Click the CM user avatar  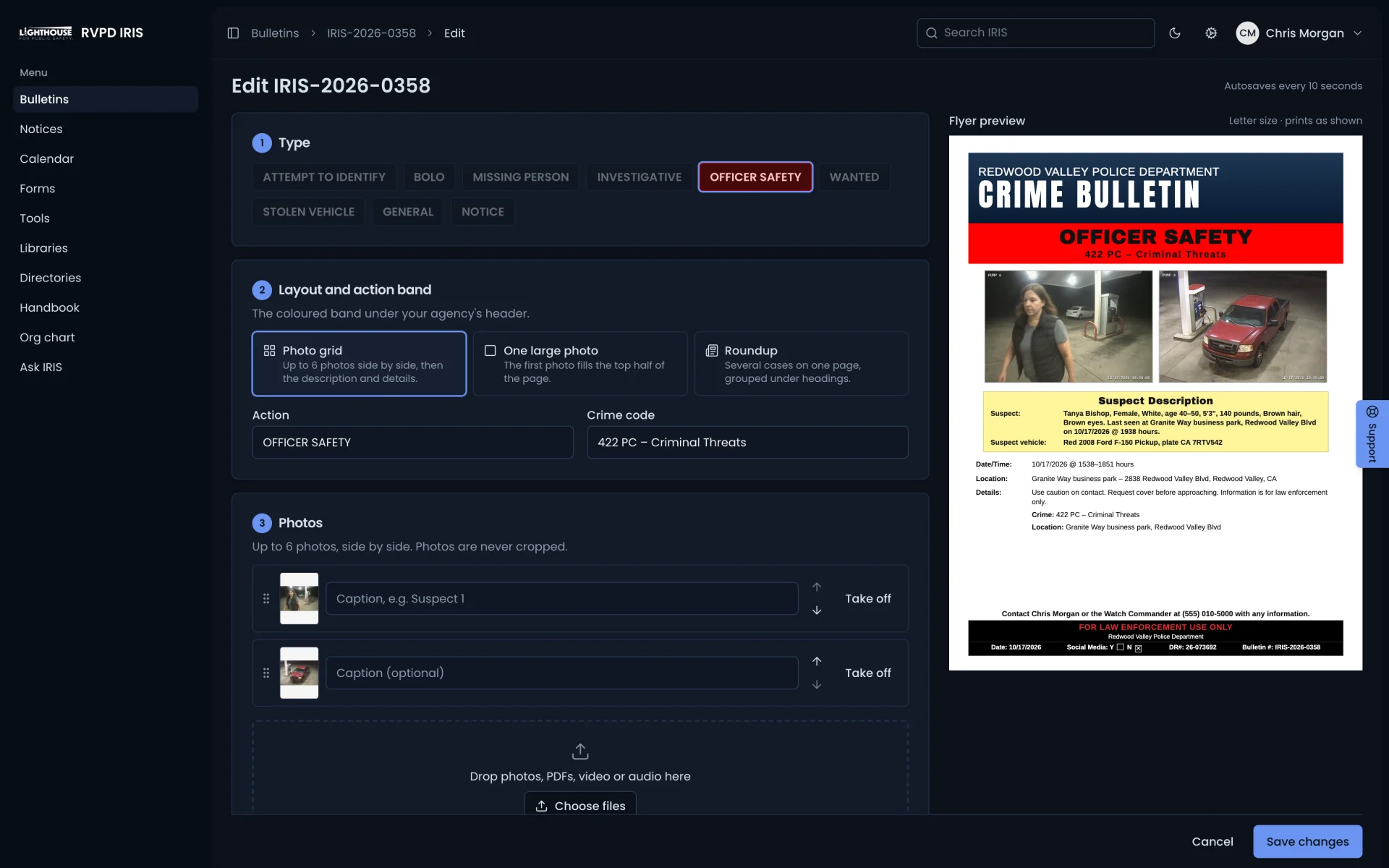(1247, 33)
